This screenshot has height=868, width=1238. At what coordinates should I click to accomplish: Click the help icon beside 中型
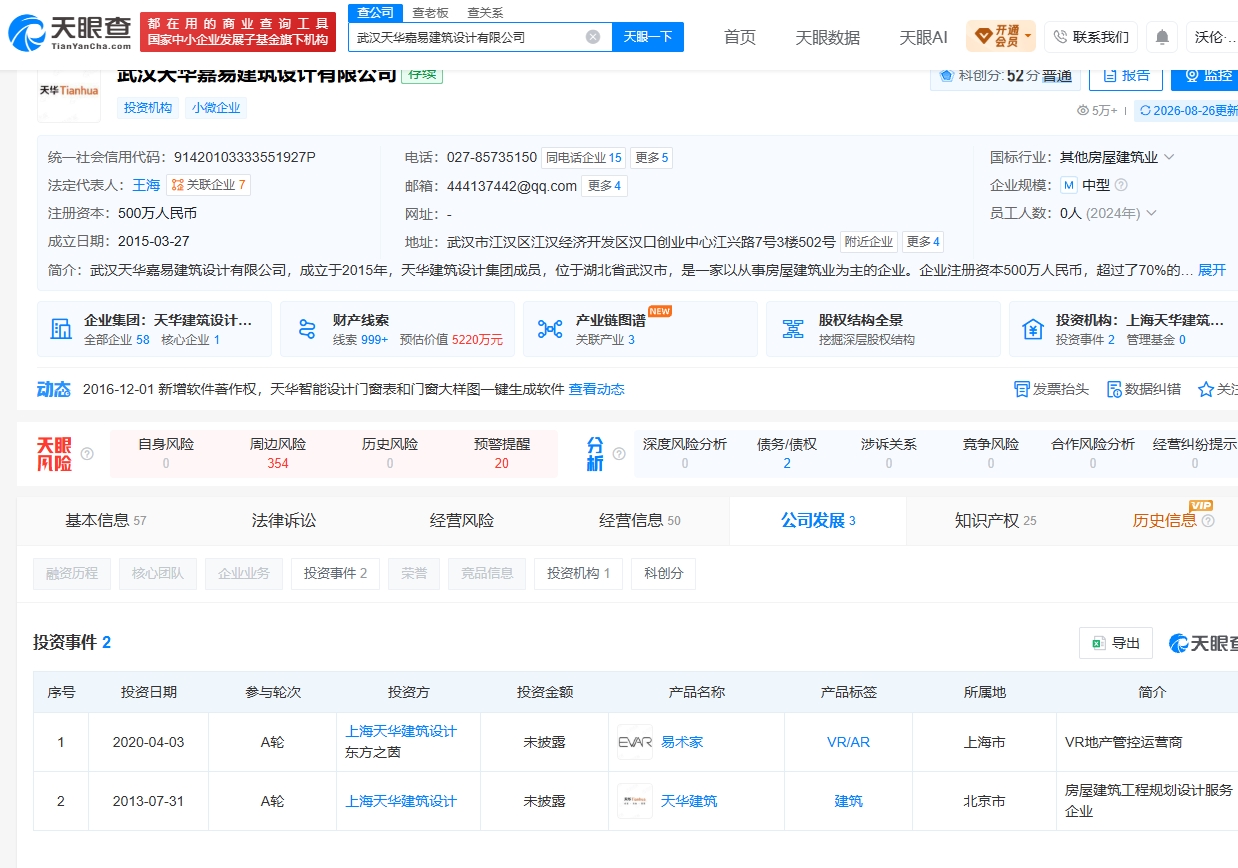pyautogui.click(x=1121, y=185)
